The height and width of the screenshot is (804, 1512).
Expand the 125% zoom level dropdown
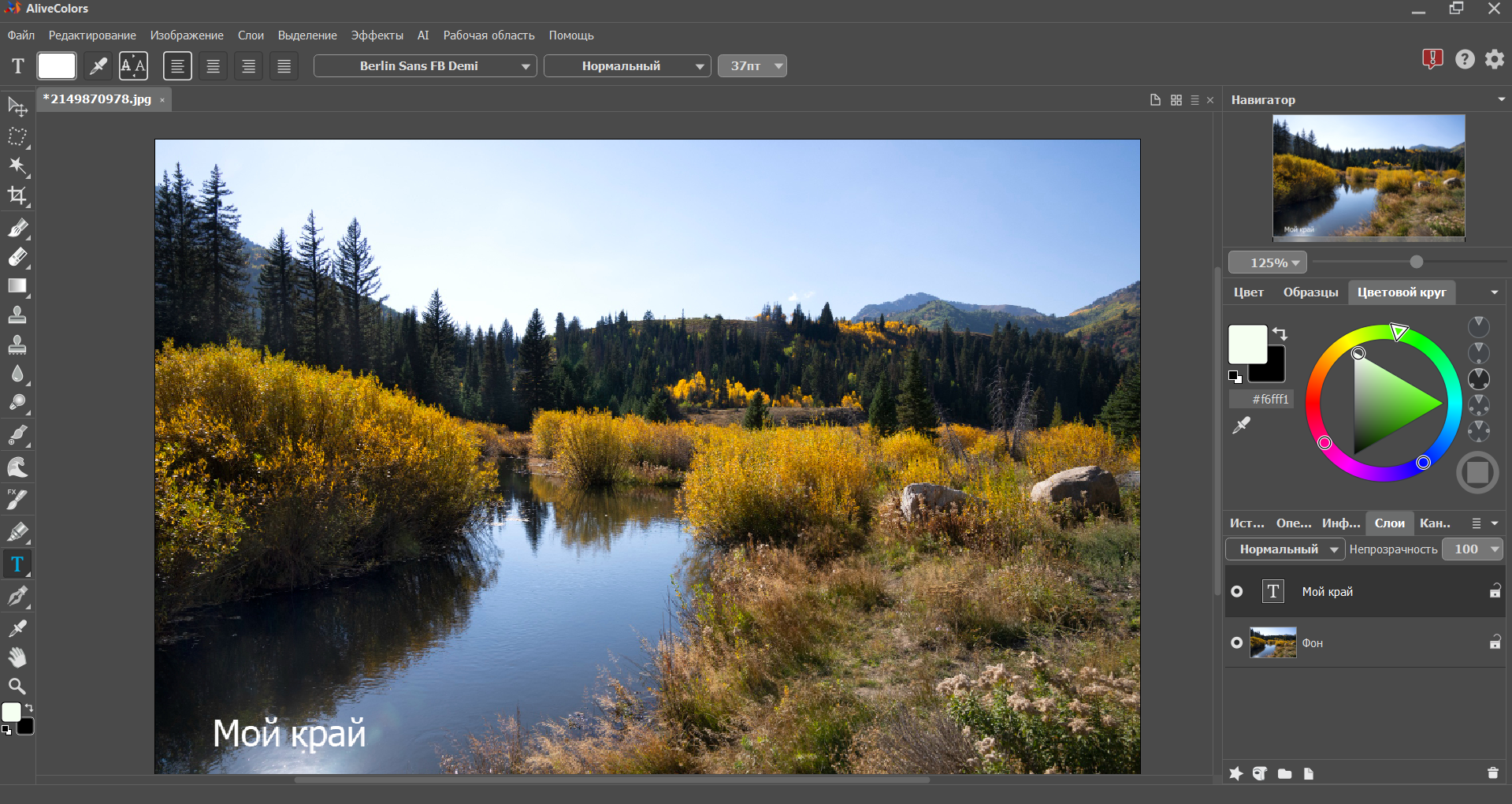coord(1267,262)
